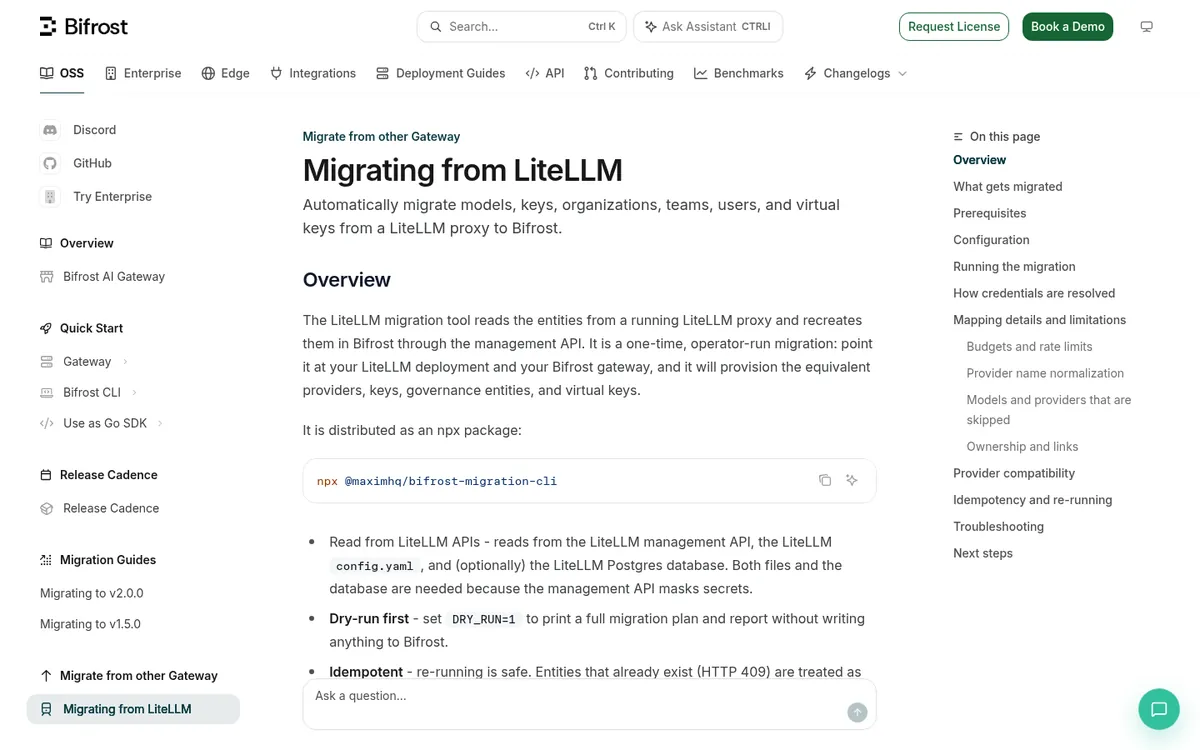Expand the Bifrost CLI chevron
Screen dimensions: 1200x750
pyautogui.click(x=134, y=393)
